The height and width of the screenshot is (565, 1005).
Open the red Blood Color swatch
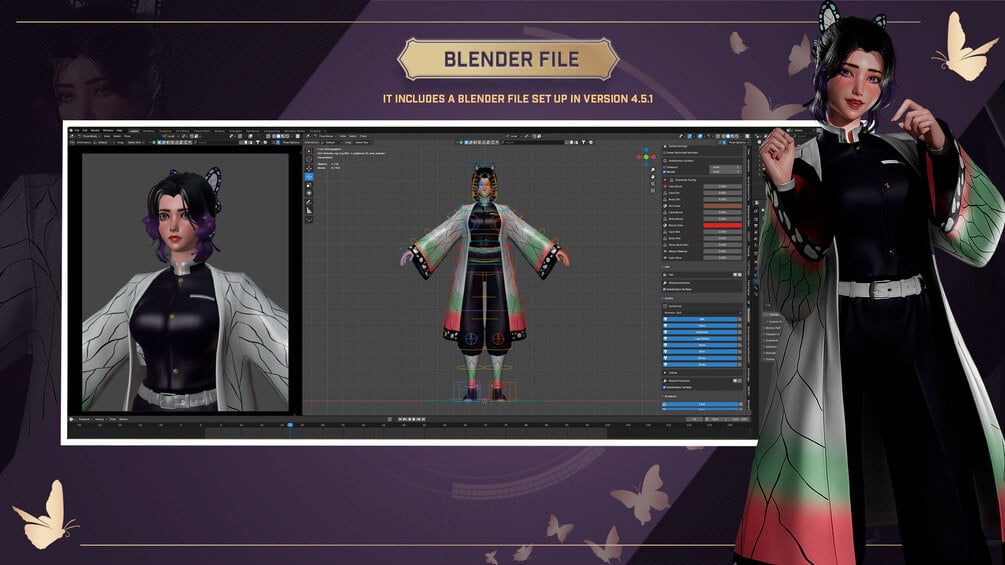coord(723,225)
